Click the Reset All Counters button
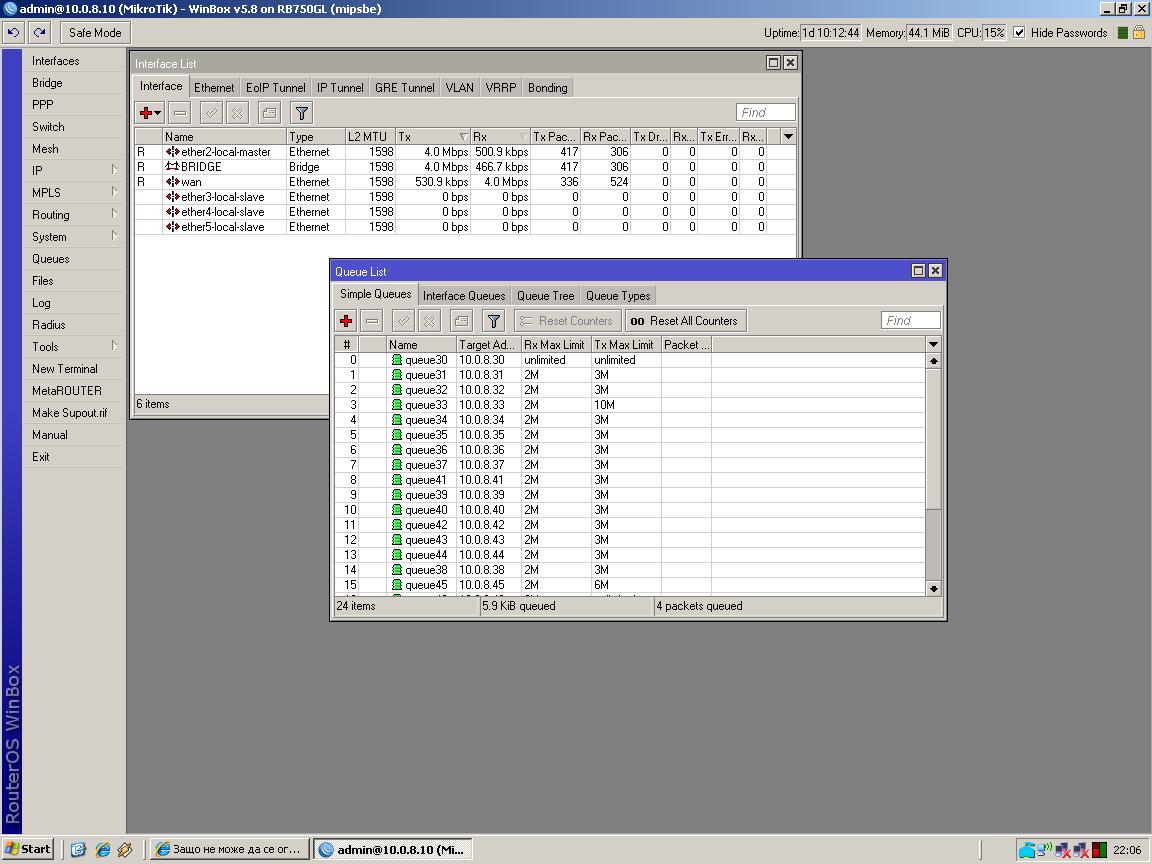1152x864 pixels. pos(685,321)
